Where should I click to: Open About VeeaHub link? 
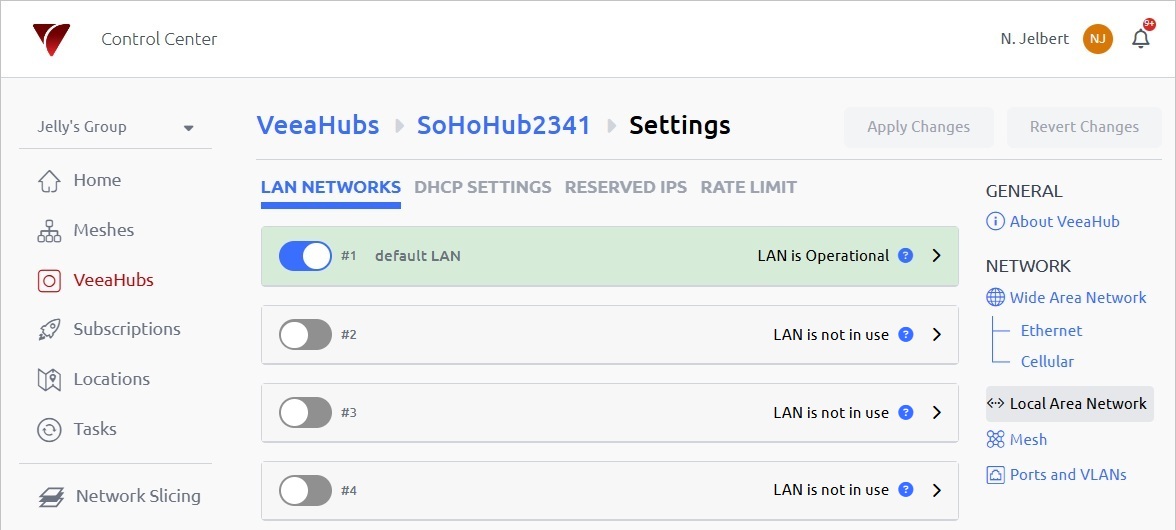click(1064, 222)
